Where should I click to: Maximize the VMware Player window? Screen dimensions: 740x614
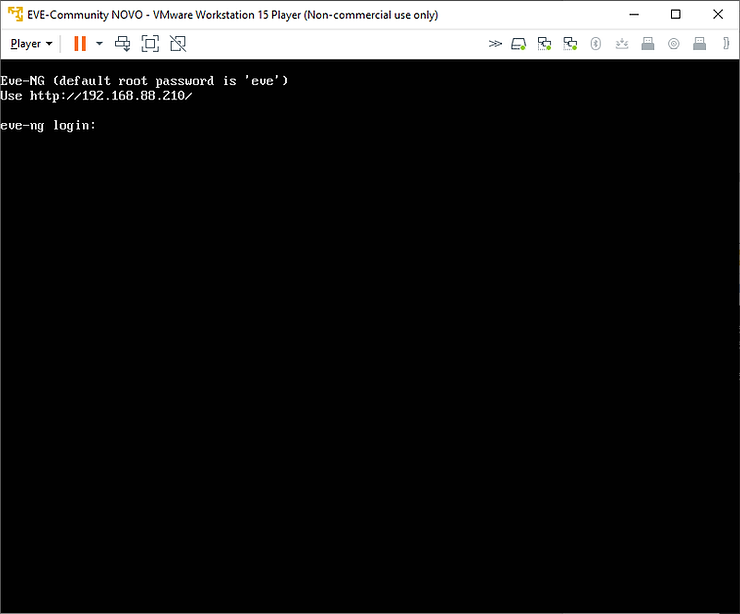[x=675, y=15]
